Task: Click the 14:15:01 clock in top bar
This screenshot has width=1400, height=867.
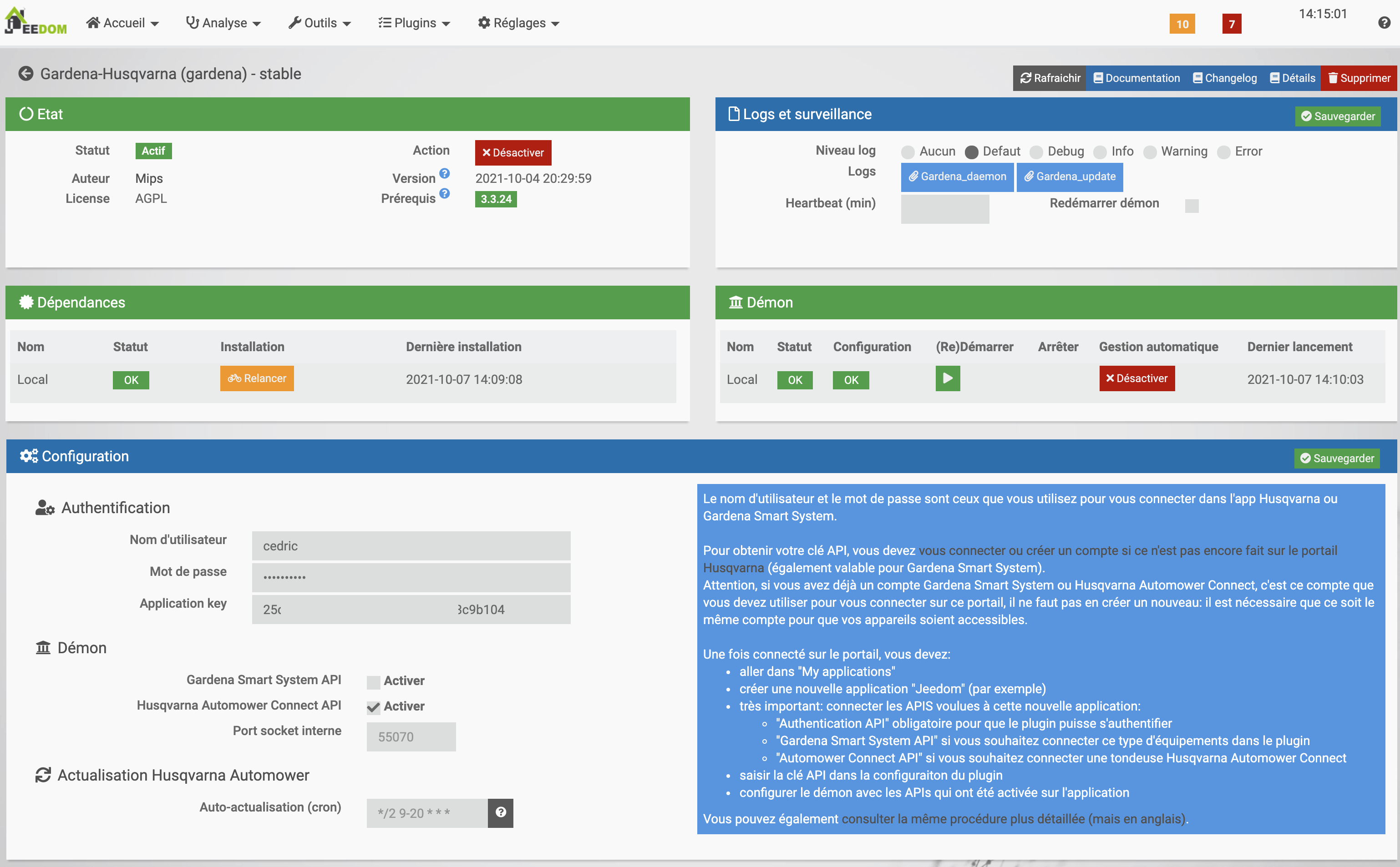Action: (x=1323, y=14)
